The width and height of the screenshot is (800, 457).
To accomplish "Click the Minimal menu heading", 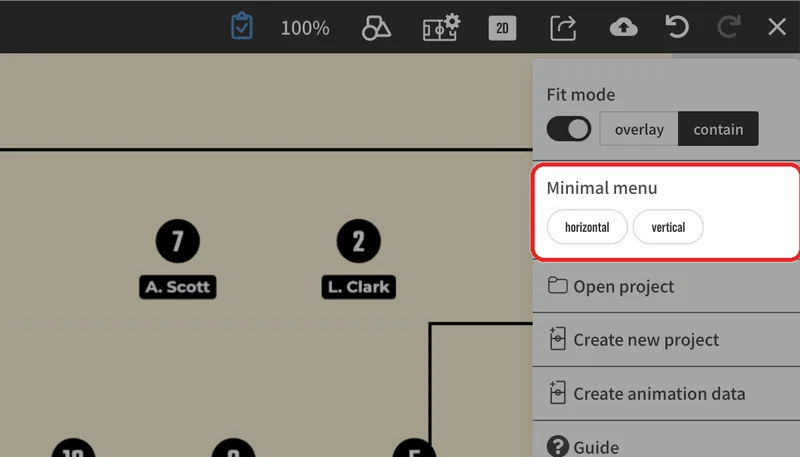I will point(602,188).
